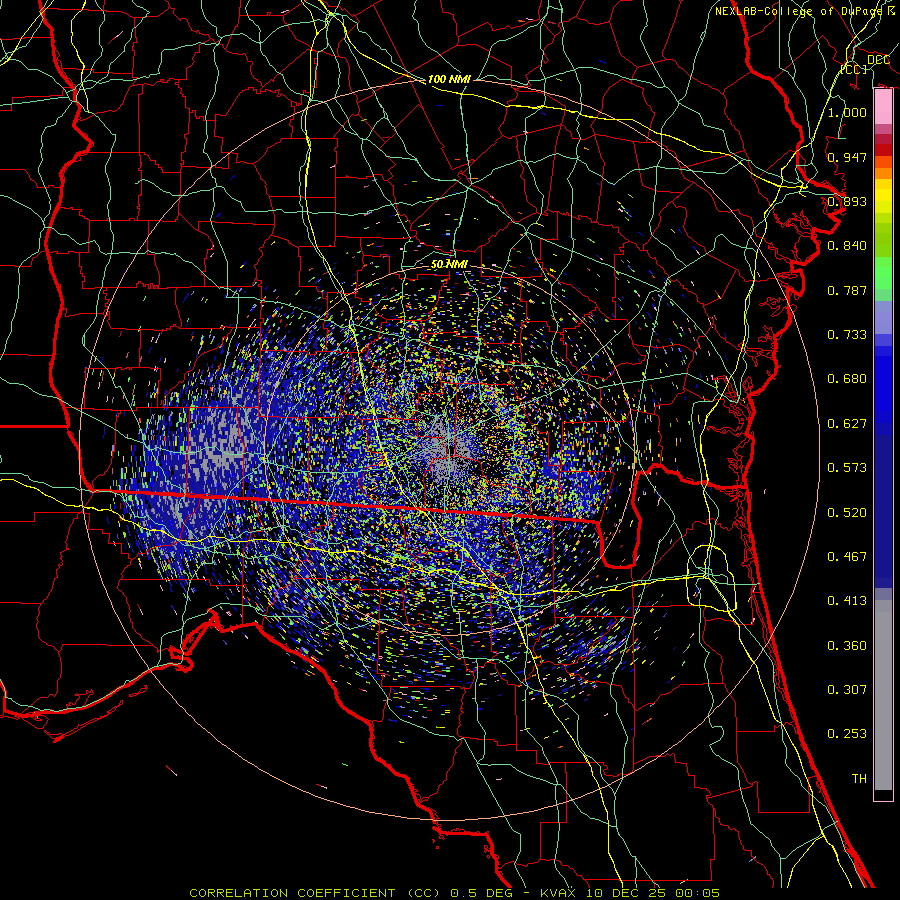The height and width of the screenshot is (900, 900).
Task: Click the "10 DEC 25 00:05" timestamp
Action: point(654,893)
